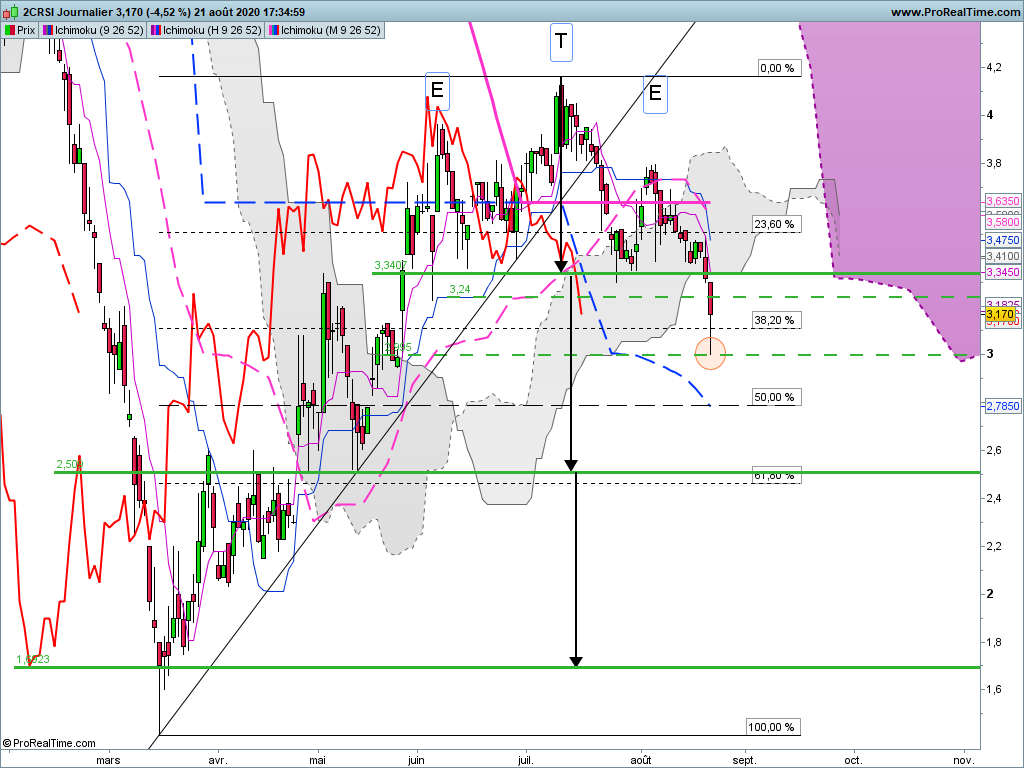The width and height of the screenshot is (1024, 768).
Task: Select the Prix legend tab
Action: click(20, 30)
